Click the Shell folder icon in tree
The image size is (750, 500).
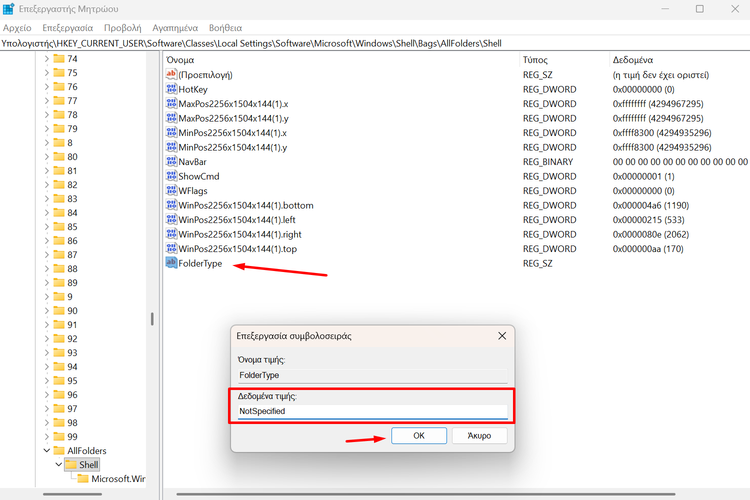71,465
